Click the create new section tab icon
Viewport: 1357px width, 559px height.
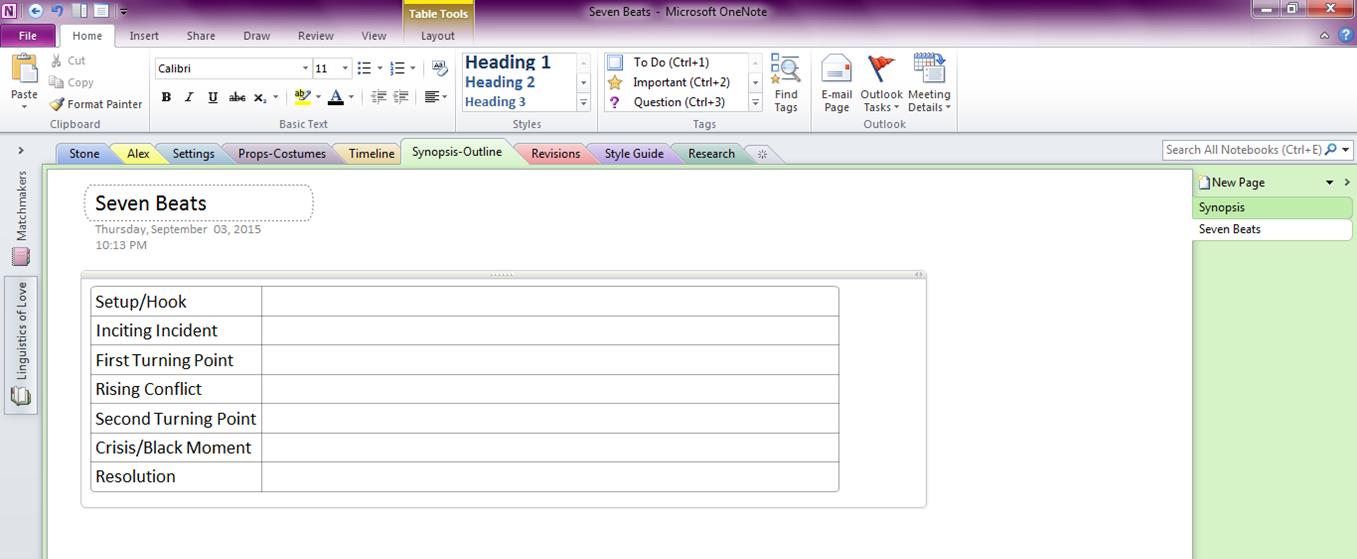pyautogui.click(x=762, y=154)
